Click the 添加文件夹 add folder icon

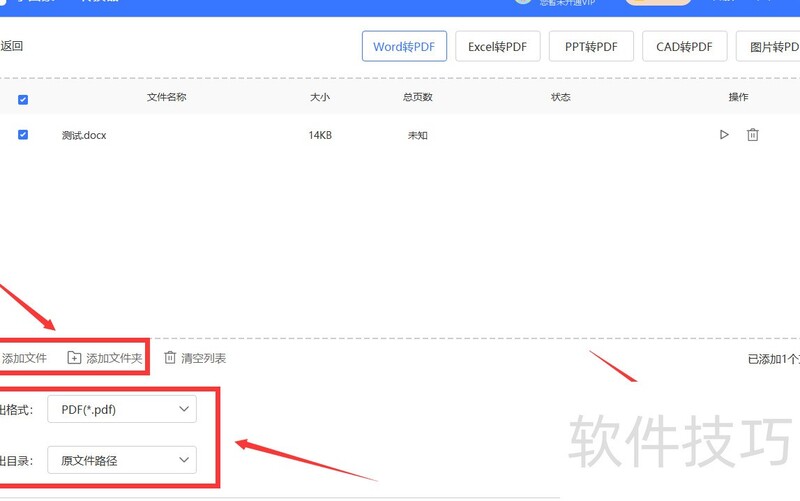(74, 358)
